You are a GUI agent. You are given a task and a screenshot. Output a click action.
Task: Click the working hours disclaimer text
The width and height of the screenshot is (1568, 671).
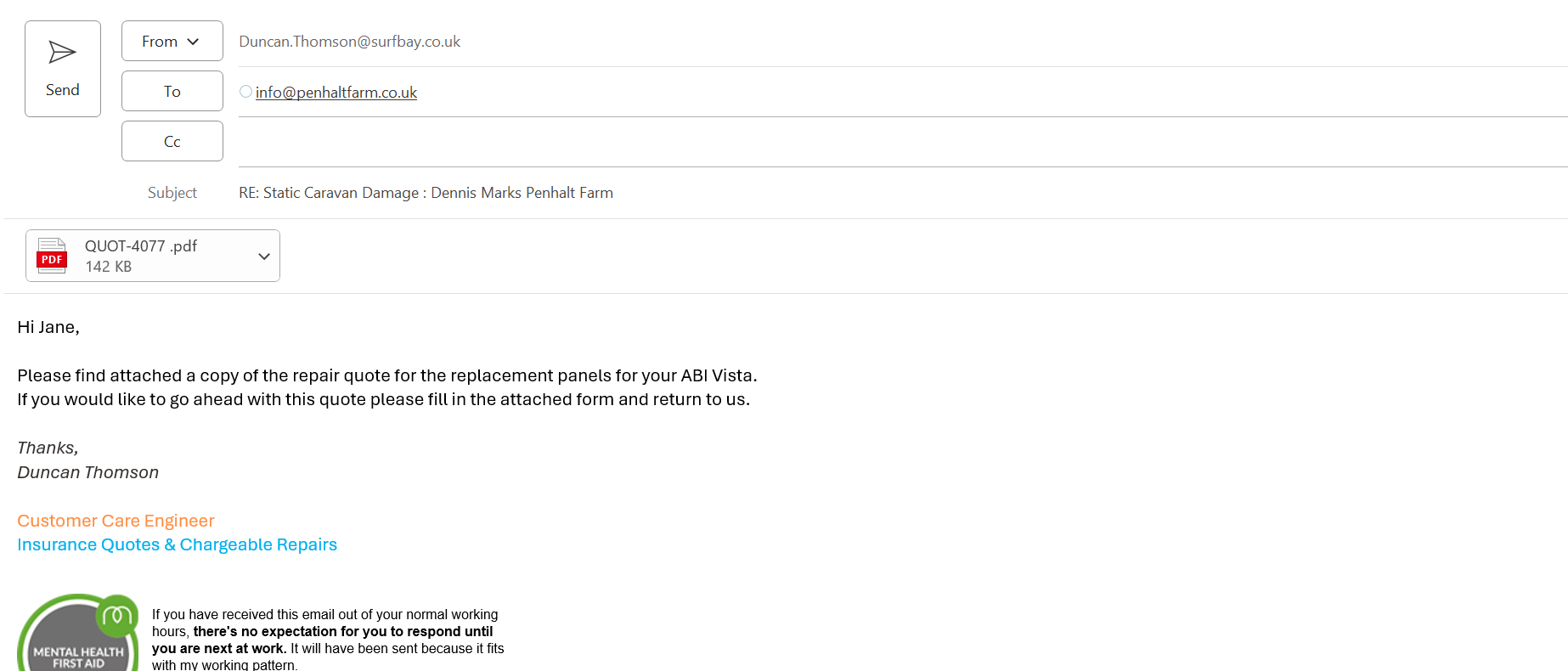[x=327, y=640]
